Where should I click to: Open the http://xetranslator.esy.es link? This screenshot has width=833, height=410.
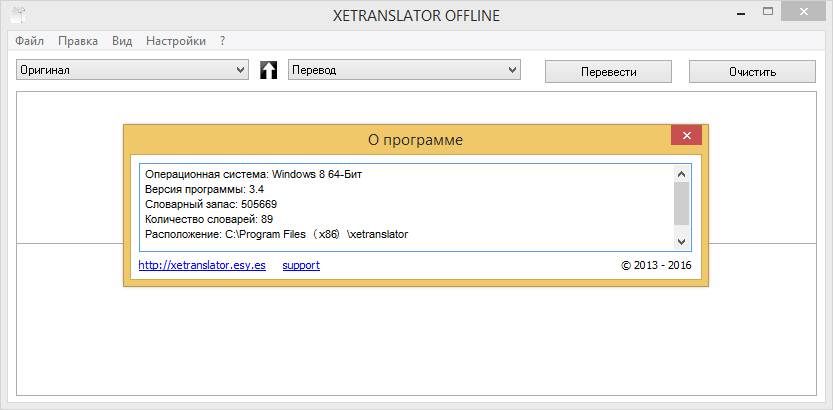(202, 265)
